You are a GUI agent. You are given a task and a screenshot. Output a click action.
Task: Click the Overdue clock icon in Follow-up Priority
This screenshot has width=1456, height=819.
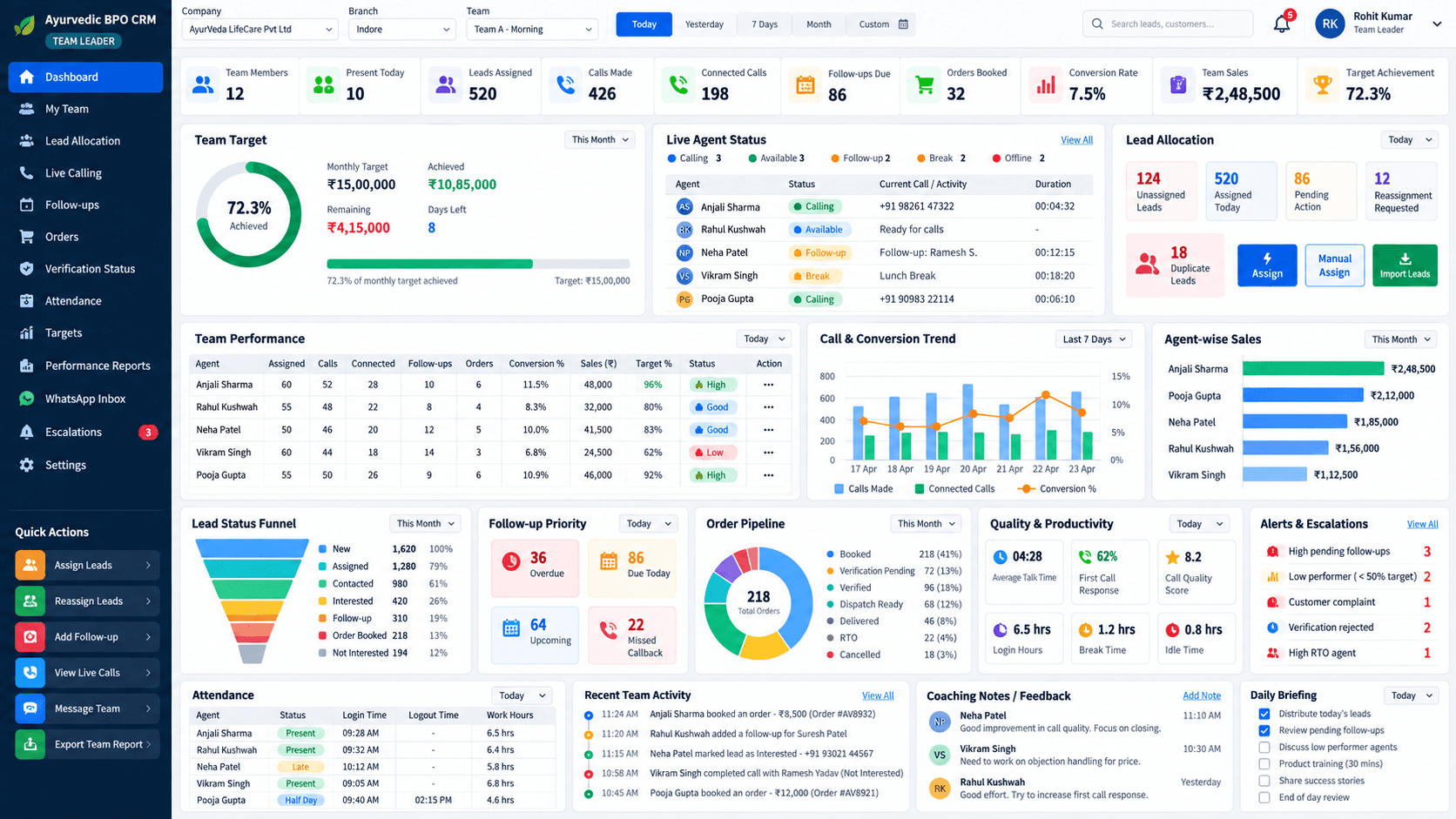[x=511, y=561]
